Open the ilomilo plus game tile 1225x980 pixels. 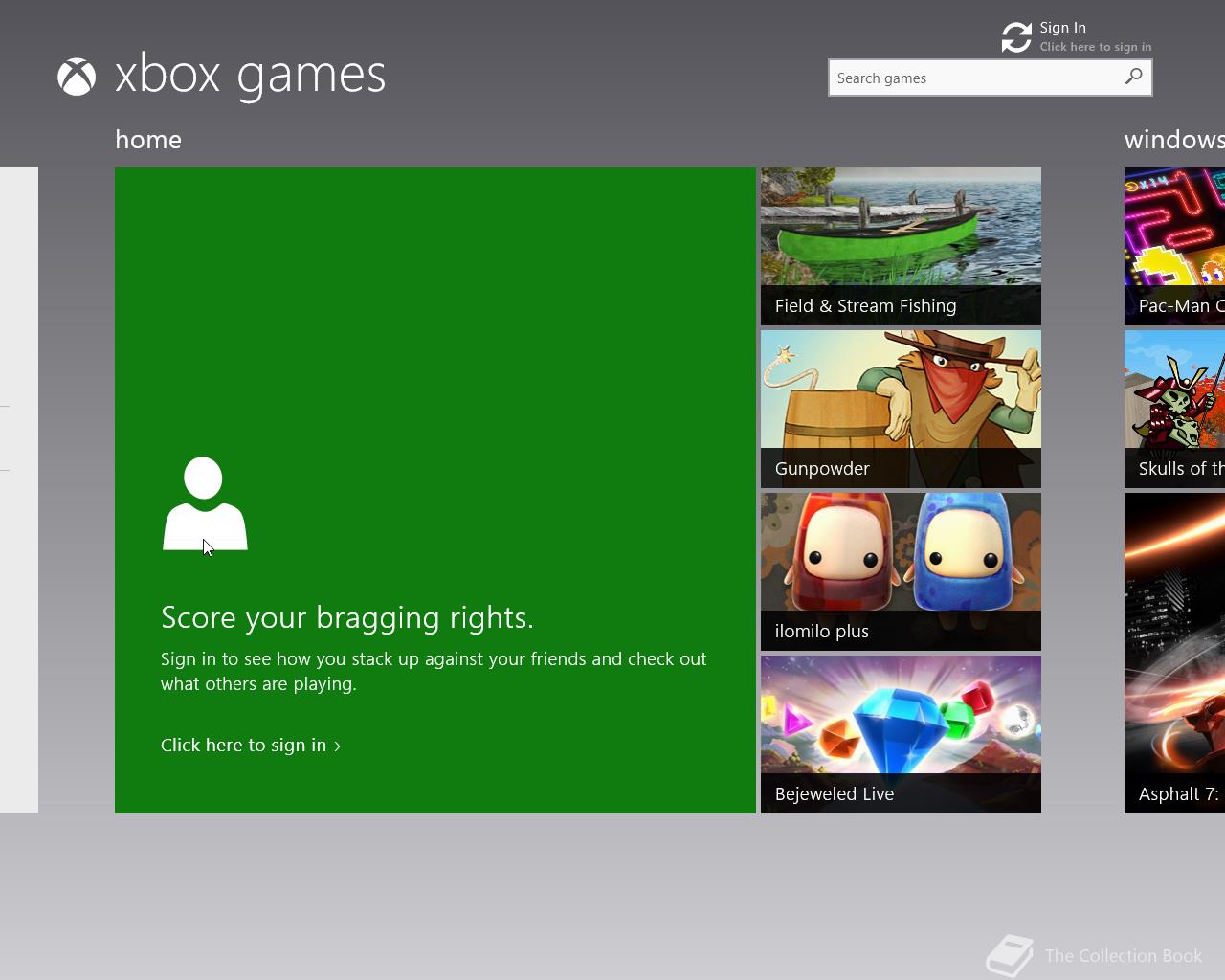click(x=901, y=571)
